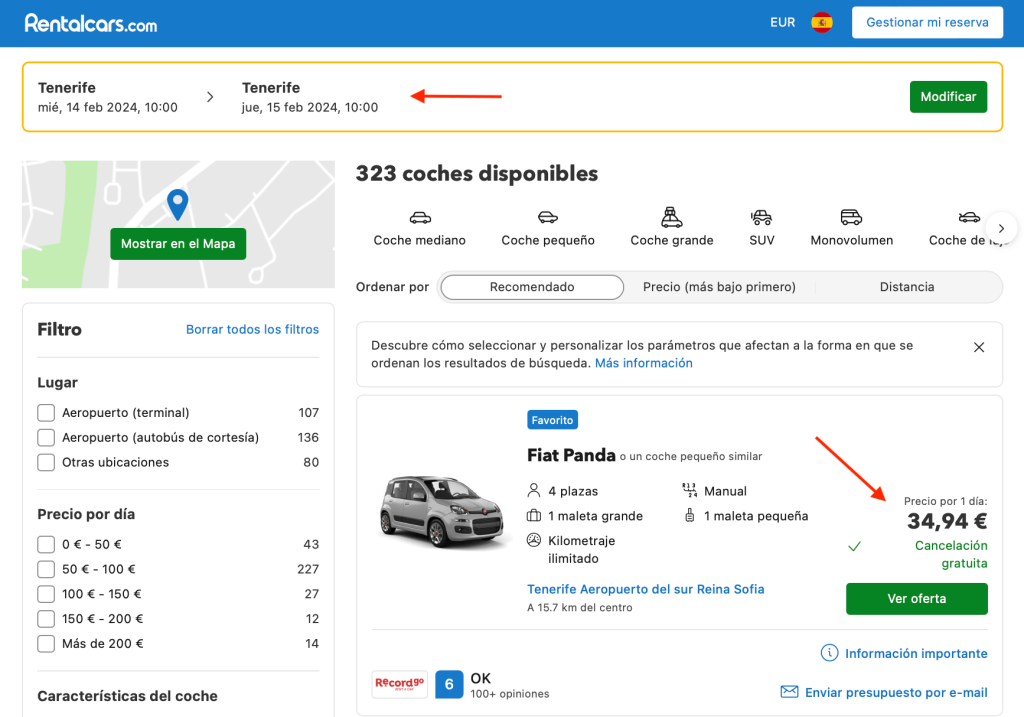This screenshot has width=1024, height=717.
Task: Select the Coche pequeño car icon
Action: pyautogui.click(x=548, y=217)
